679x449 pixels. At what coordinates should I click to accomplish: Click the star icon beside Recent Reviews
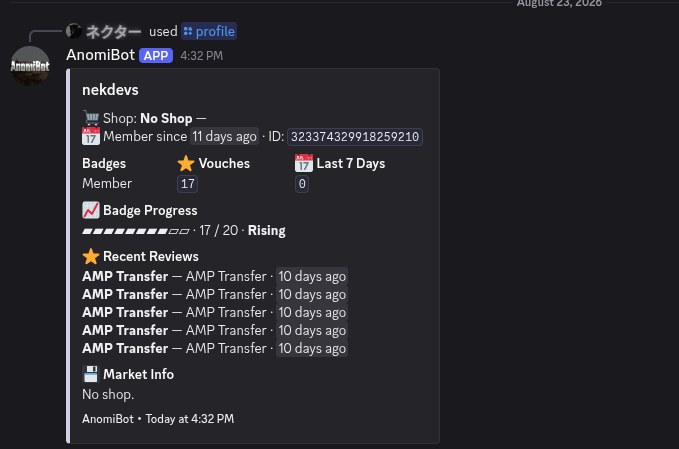pyautogui.click(x=91, y=256)
